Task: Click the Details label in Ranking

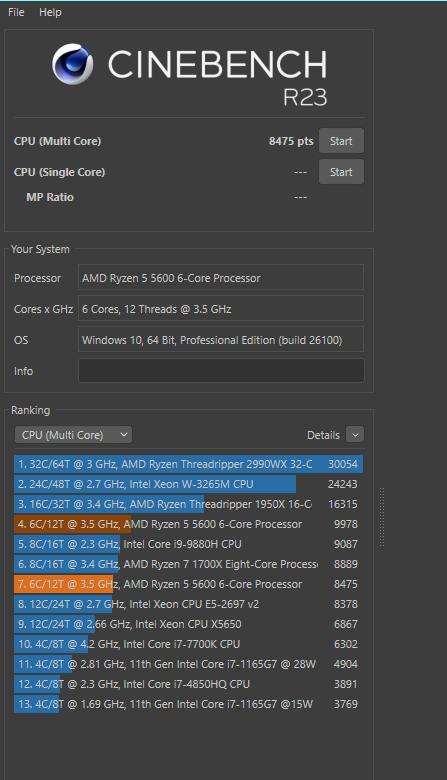Action: click(323, 435)
